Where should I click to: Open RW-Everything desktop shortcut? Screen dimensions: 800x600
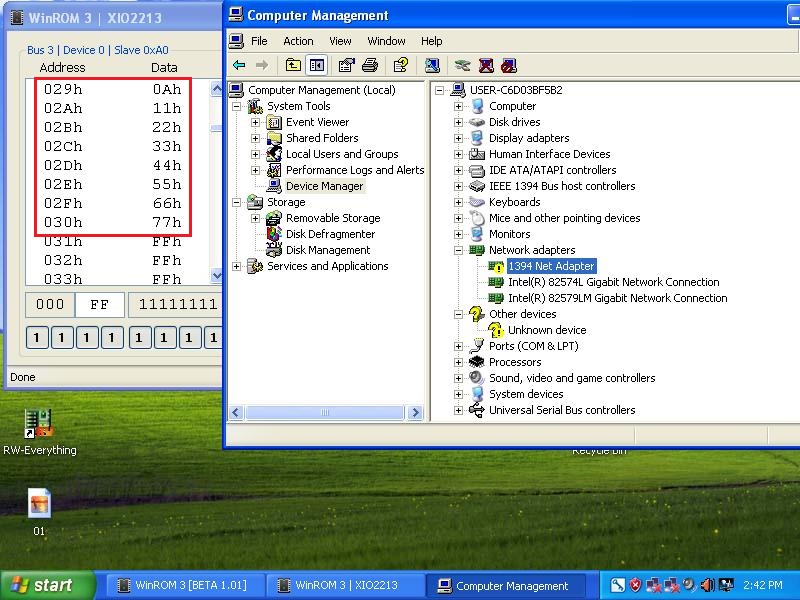click(39, 432)
